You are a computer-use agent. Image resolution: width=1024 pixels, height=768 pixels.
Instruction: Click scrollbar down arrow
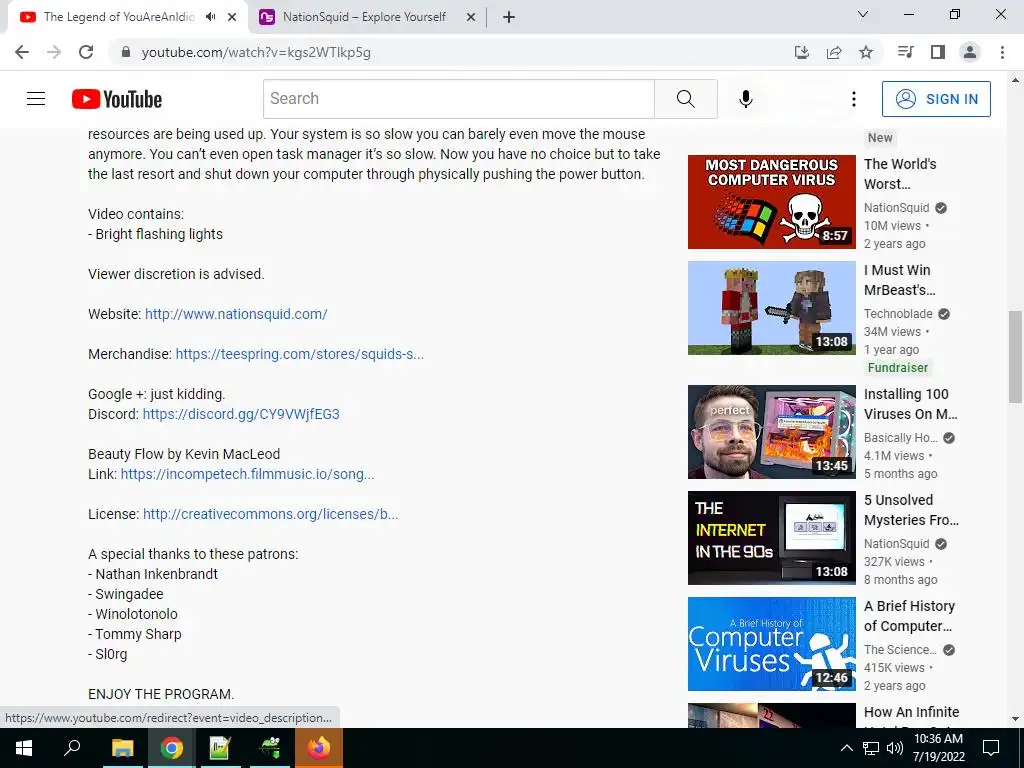(1015, 718)
